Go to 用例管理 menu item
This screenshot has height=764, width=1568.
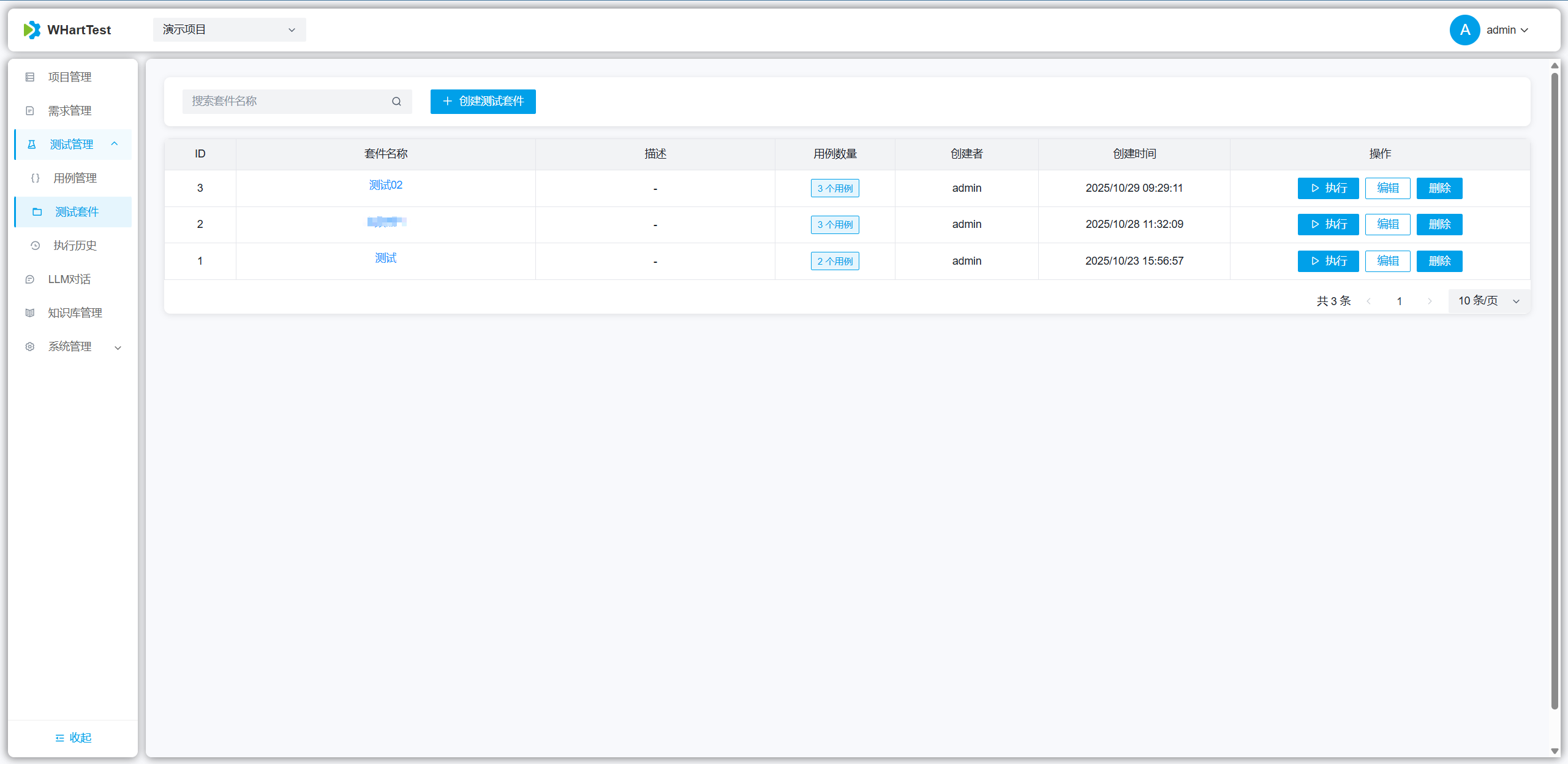pyautogui.click(x=75, y=178)
